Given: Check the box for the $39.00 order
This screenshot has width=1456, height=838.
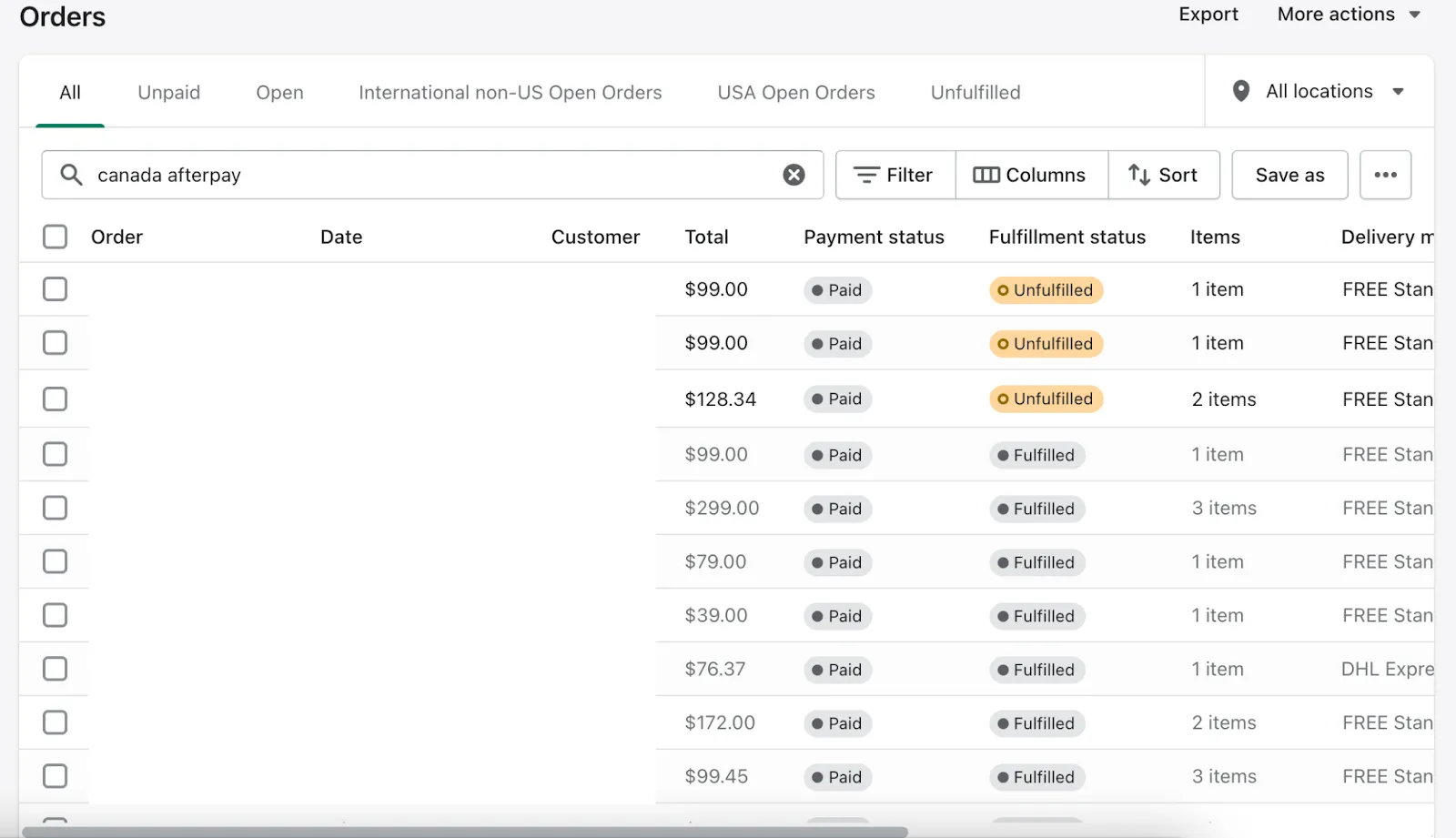Looking at the screenshot, I should click(56, 615).
